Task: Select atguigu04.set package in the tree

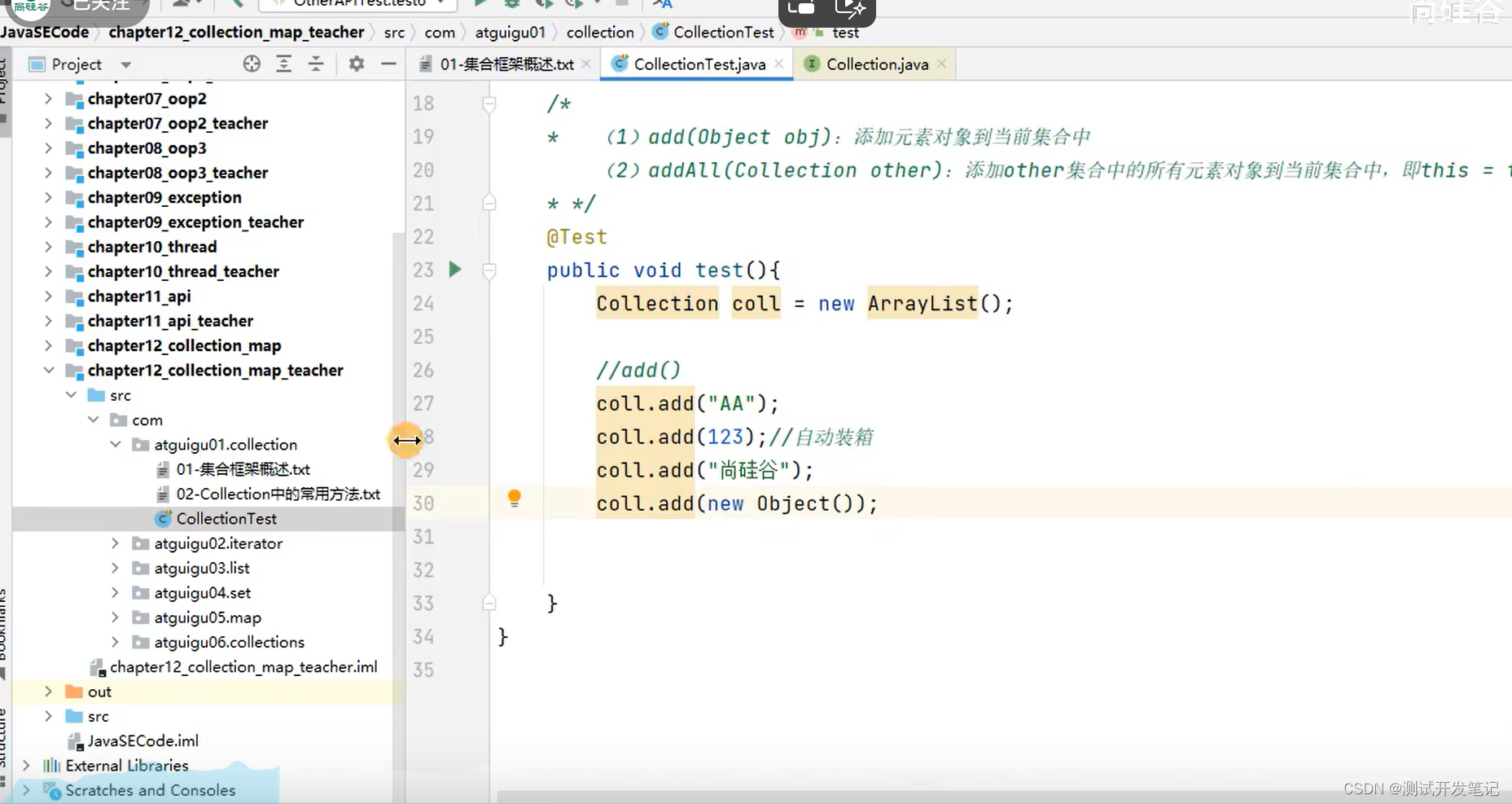Action: click(x=203, y=593)
